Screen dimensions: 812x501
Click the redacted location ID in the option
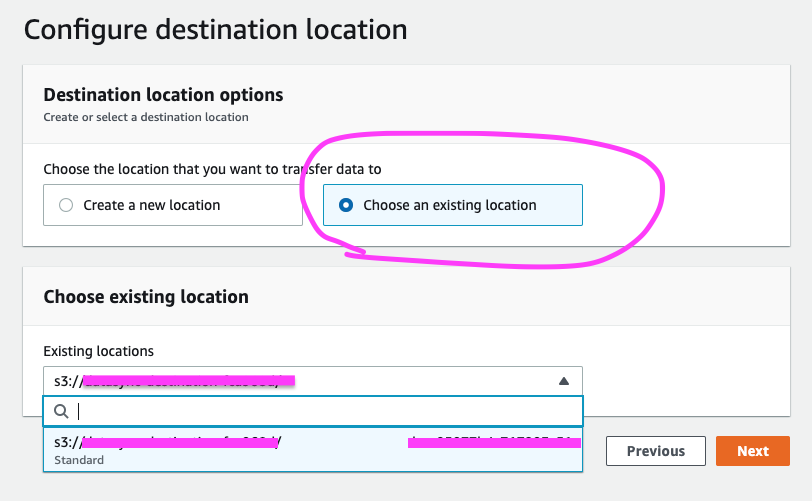pyautogui.click(x=494, y=442)
